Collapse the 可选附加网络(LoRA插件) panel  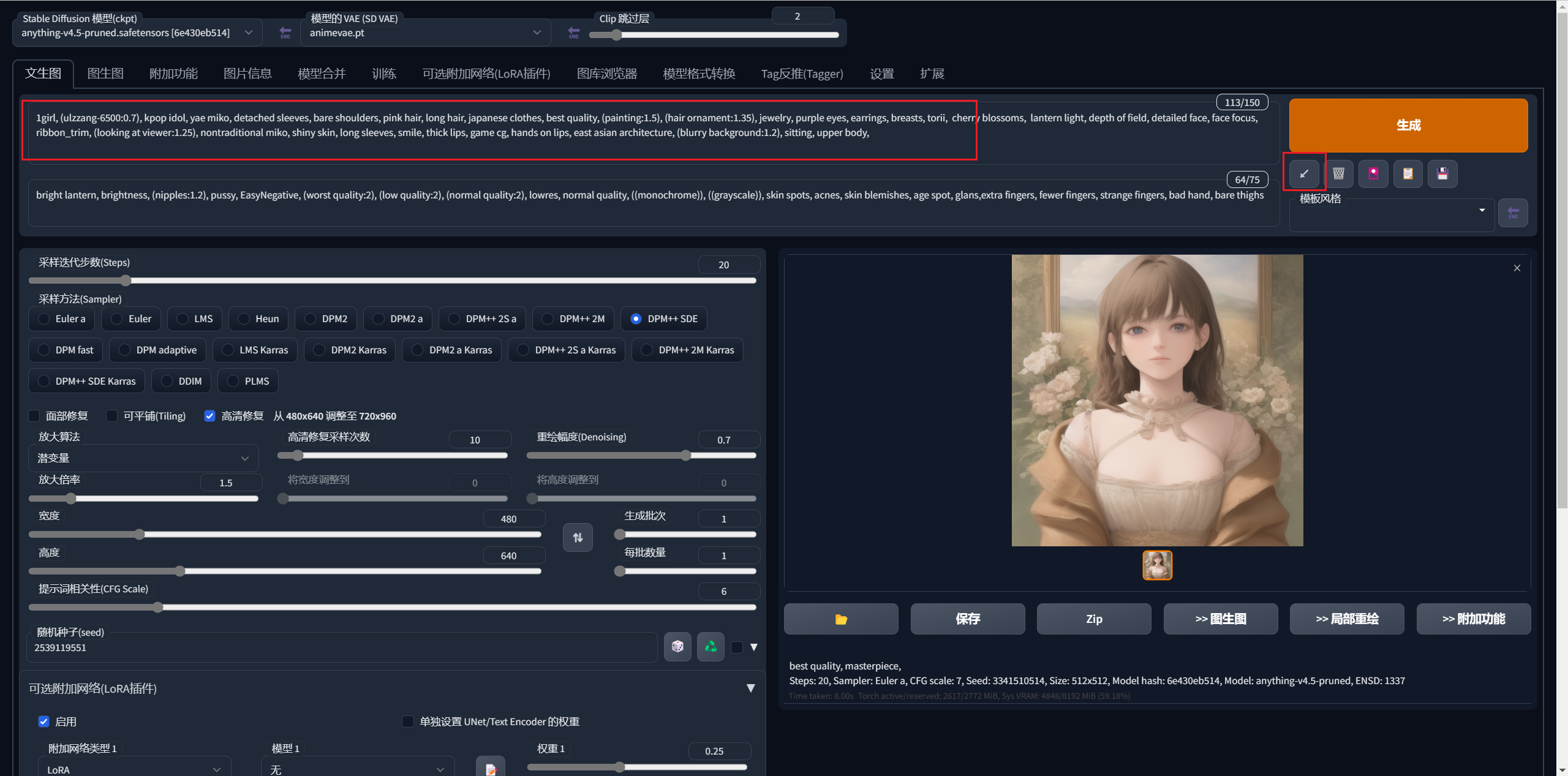[750, 688]
